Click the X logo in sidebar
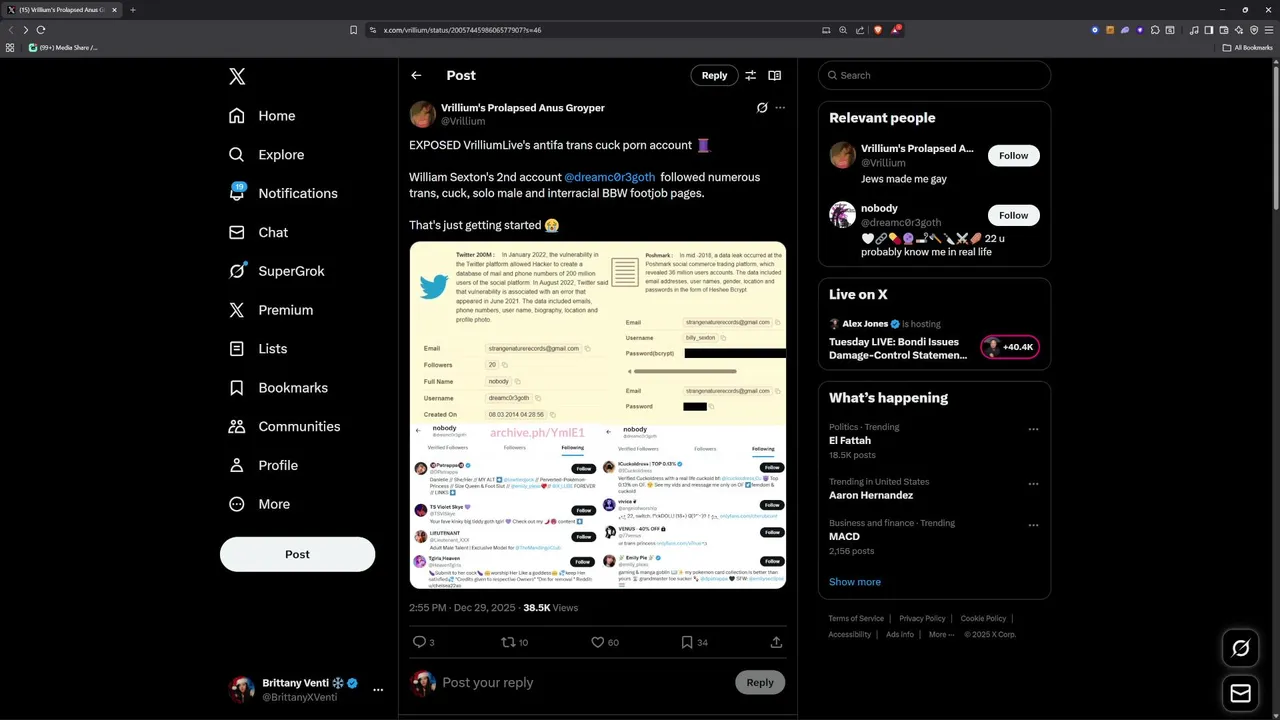Image resolution: width=1280 pixels, height=720 pixels. tap(237, 76)
